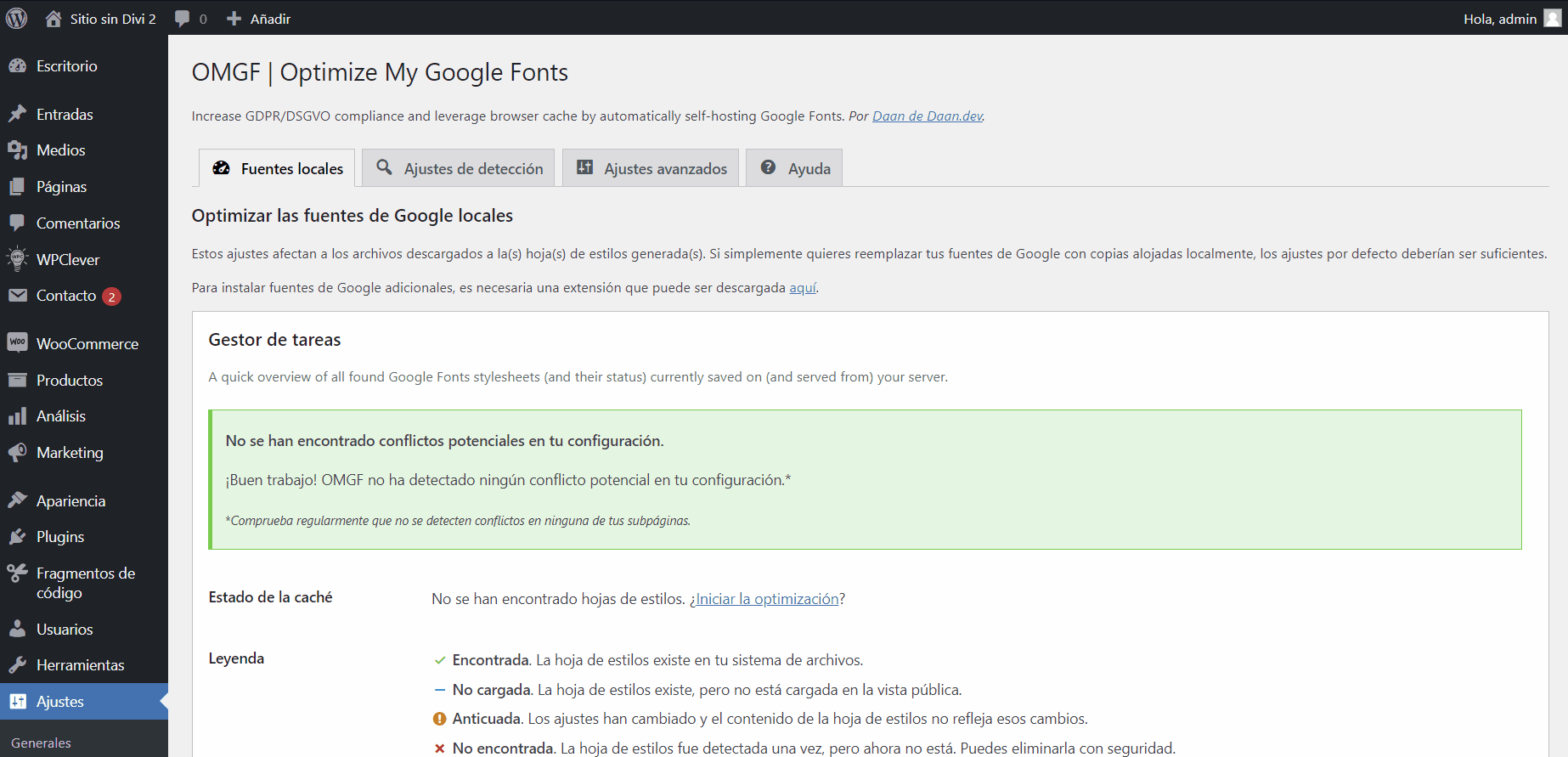Click the WordPress logo icon
Screen dimensions: 1568x757
pyautogui.click(x=17, y=18)
